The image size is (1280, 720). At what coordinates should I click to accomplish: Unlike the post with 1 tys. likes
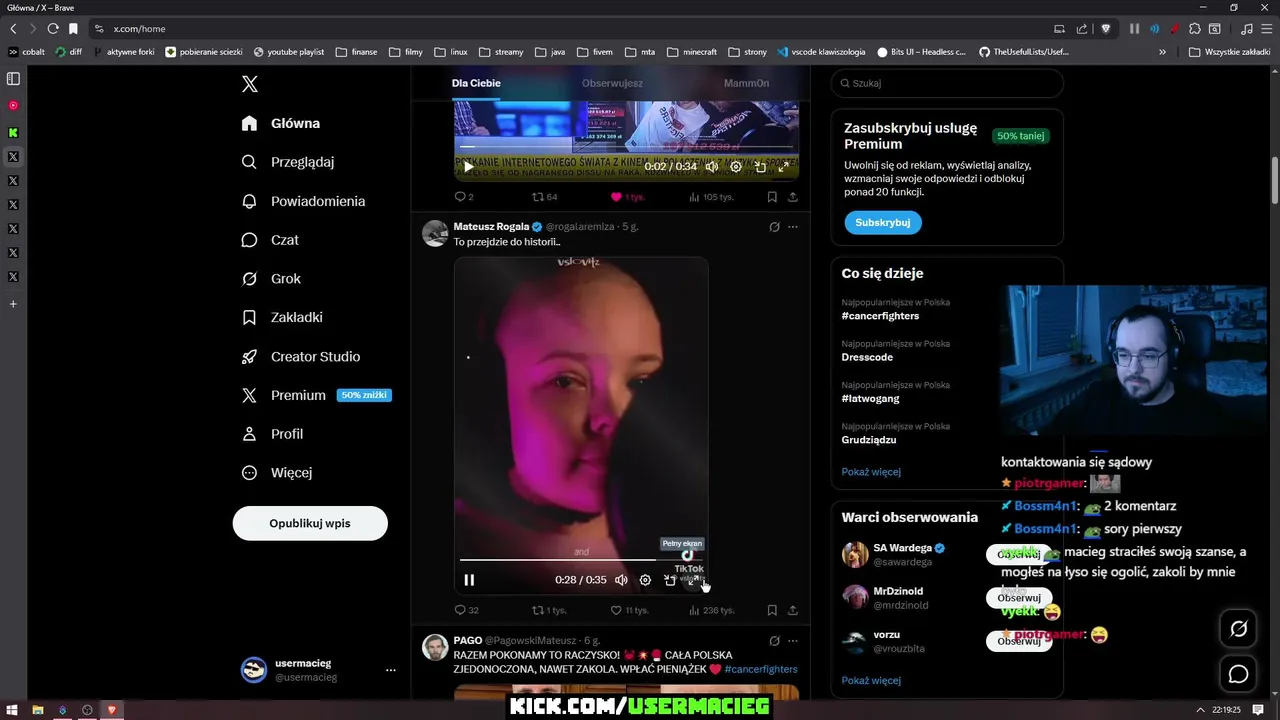pos(627,197)
